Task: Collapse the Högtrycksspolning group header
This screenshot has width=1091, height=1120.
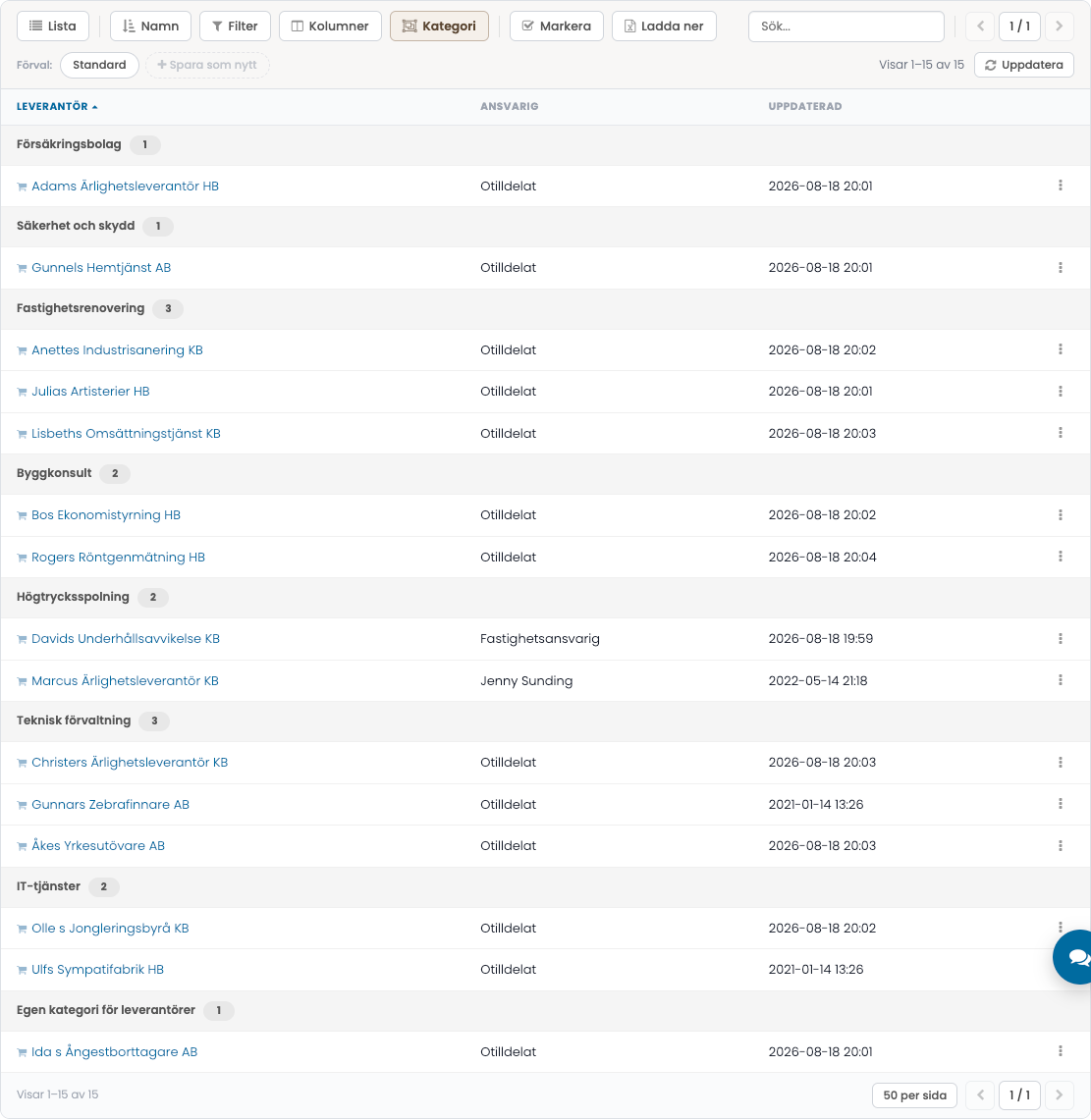Action: [x=545, y=597]
